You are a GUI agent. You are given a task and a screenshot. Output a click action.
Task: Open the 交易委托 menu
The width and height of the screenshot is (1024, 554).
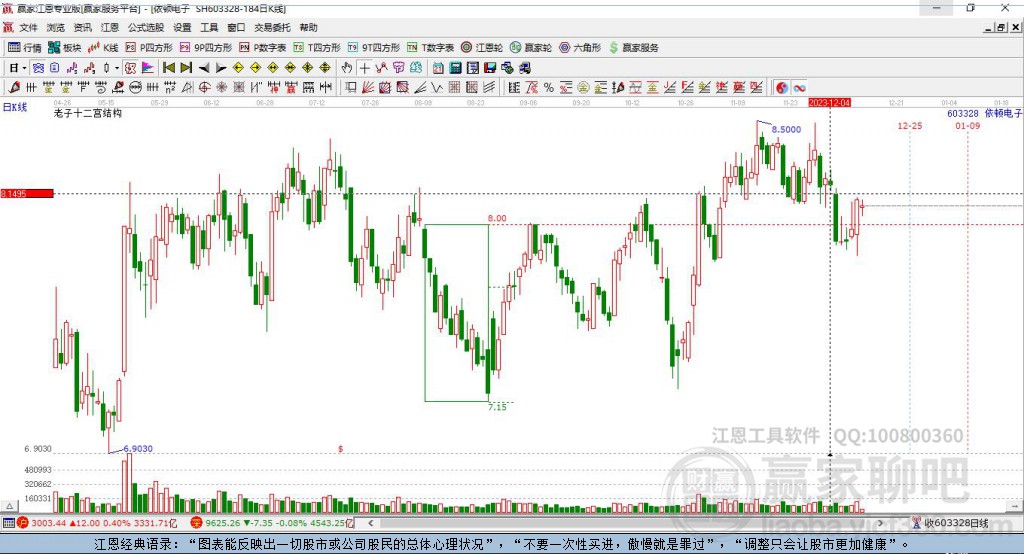tap(272, 27)
